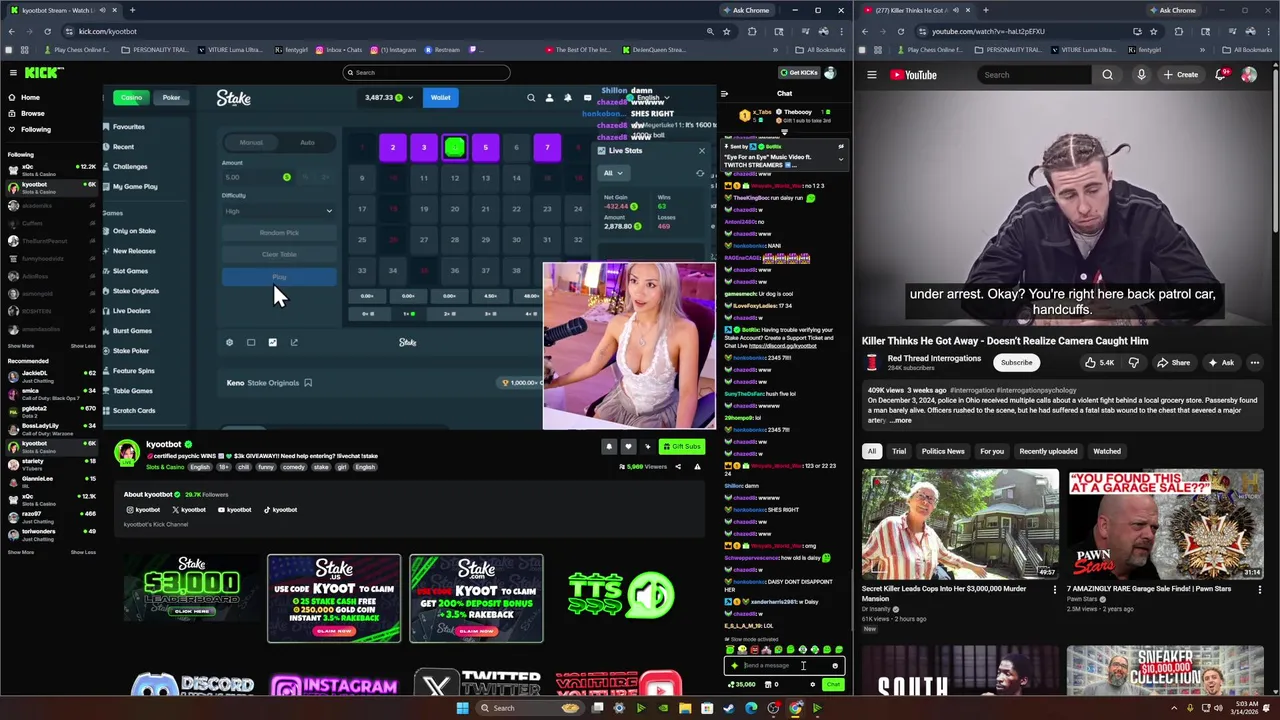Select Auto mode in Keno

pos(307,143)
